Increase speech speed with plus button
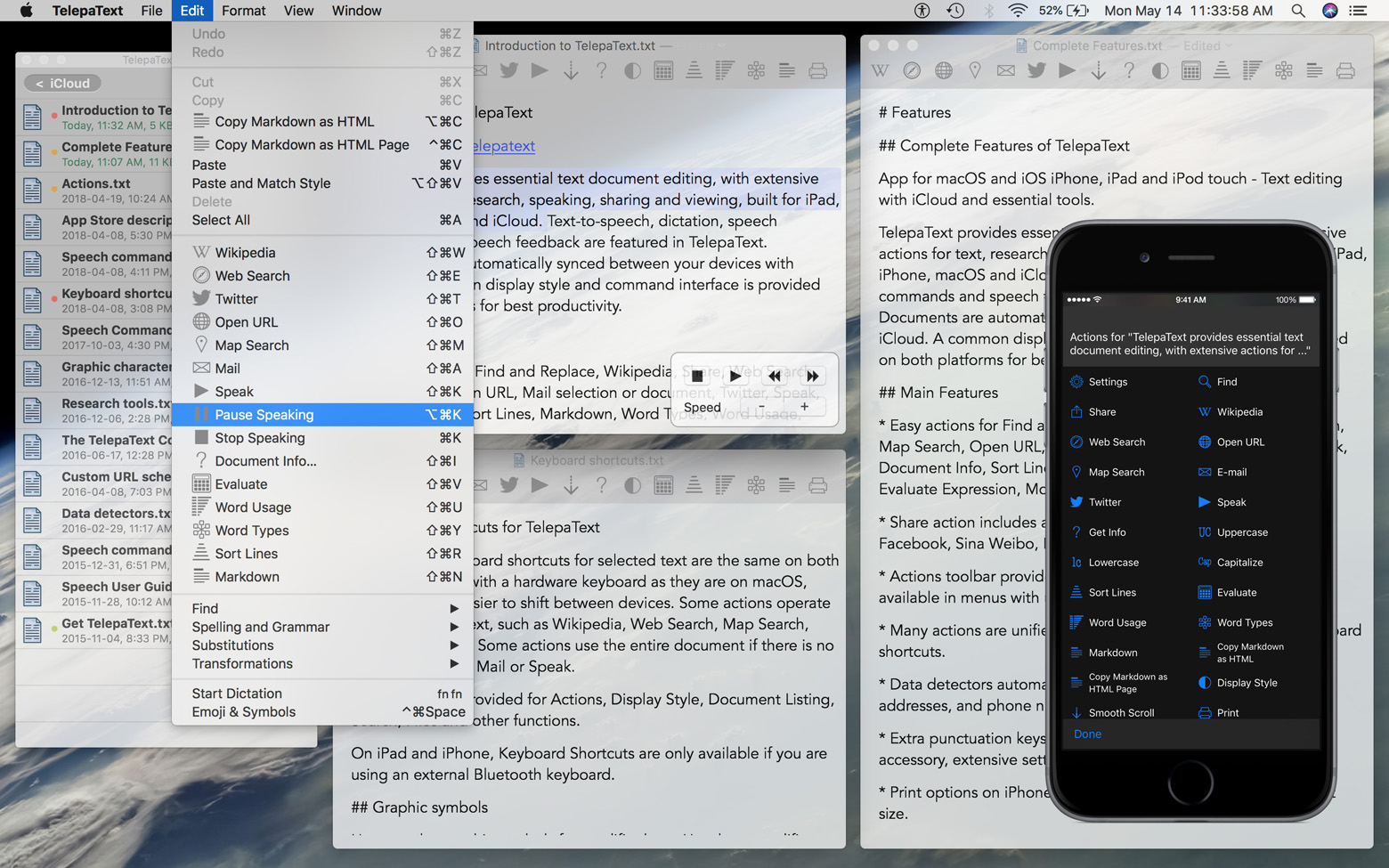This screenshot has width=1389, height=868. (x=804, y=407)
